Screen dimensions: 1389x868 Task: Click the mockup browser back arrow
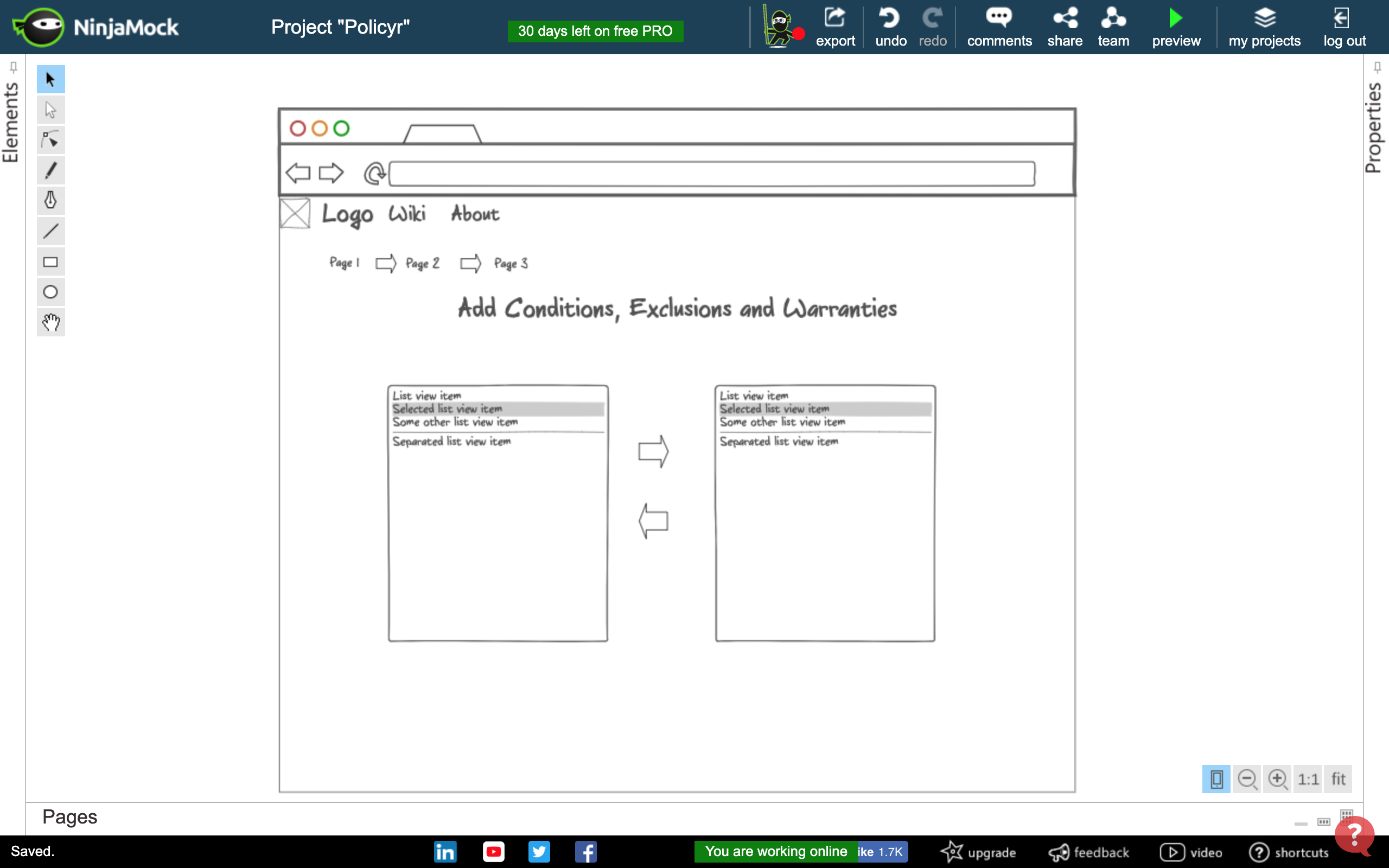pos(298,173)
